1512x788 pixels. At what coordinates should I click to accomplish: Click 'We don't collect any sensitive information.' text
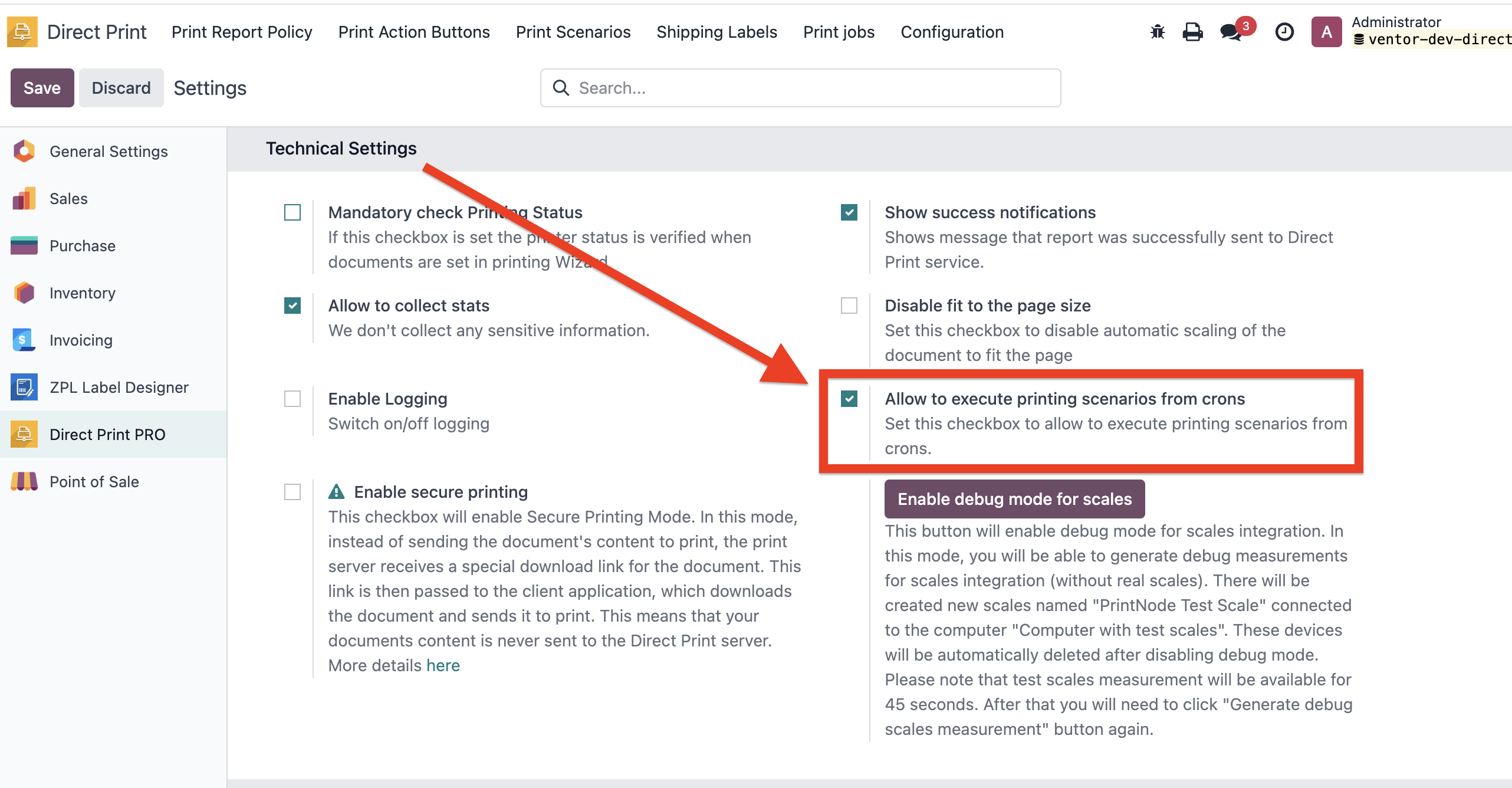tap(489, 330)
